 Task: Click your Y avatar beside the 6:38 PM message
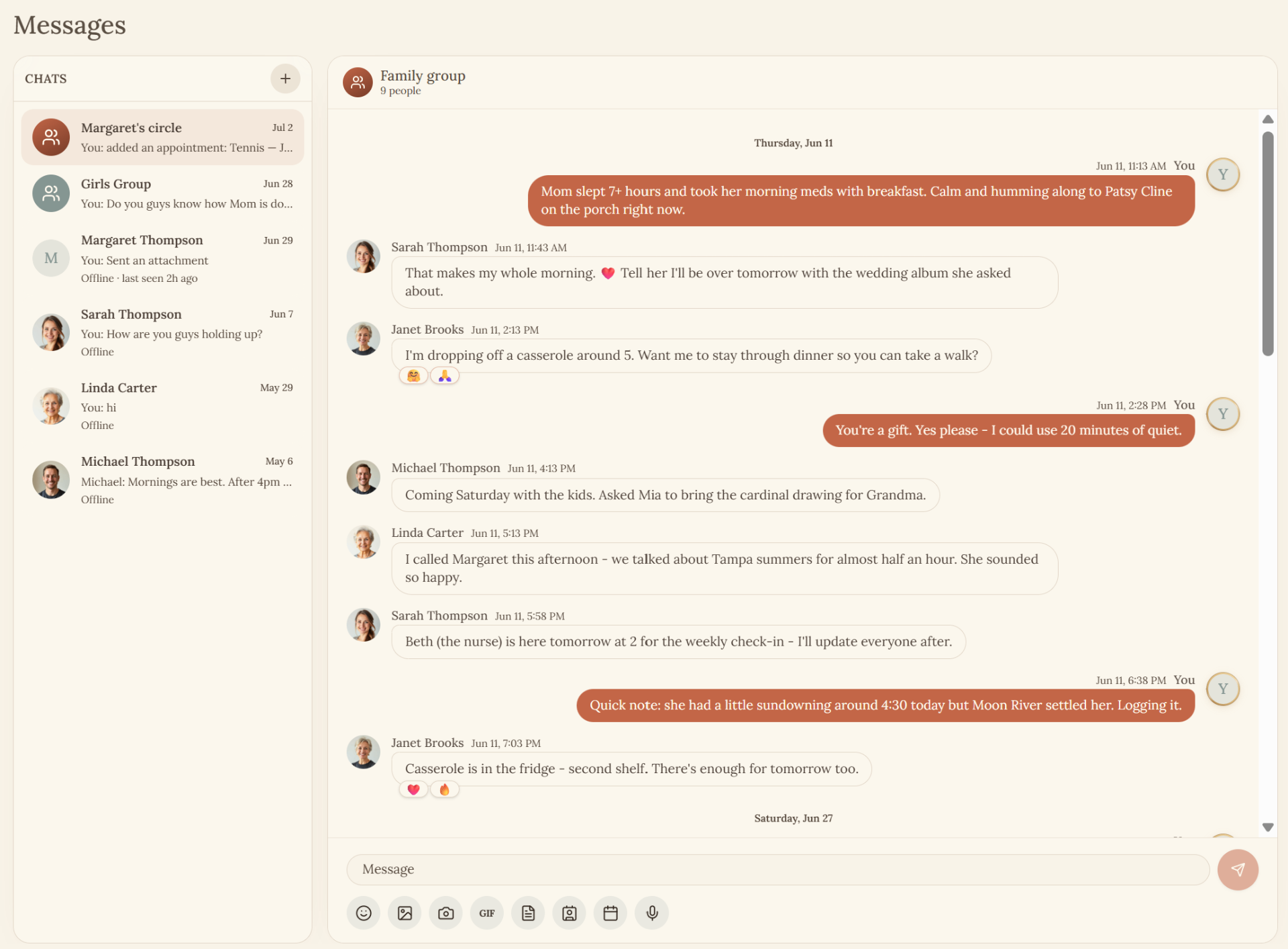point(1223,689)
